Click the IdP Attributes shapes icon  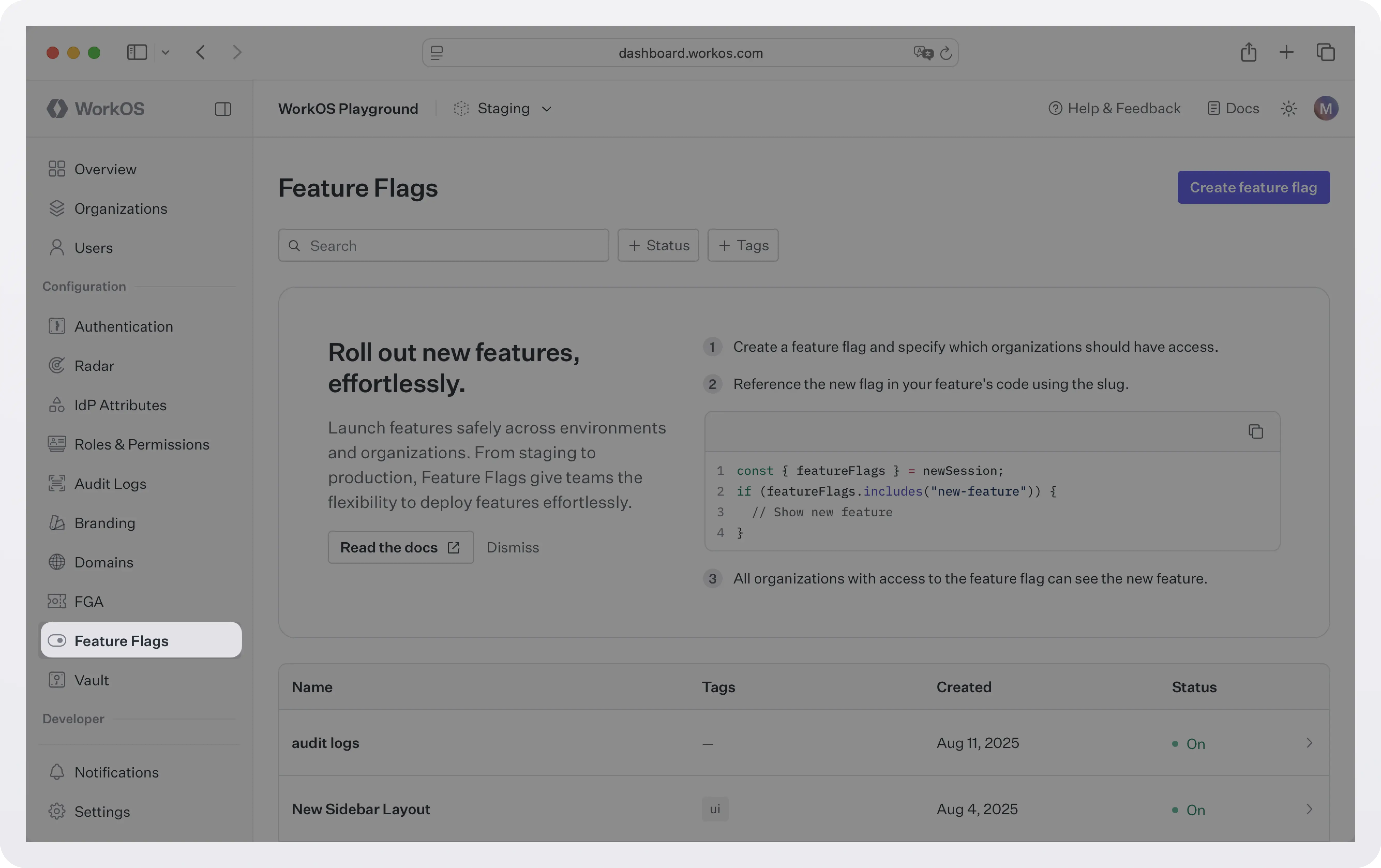[57, 405]
